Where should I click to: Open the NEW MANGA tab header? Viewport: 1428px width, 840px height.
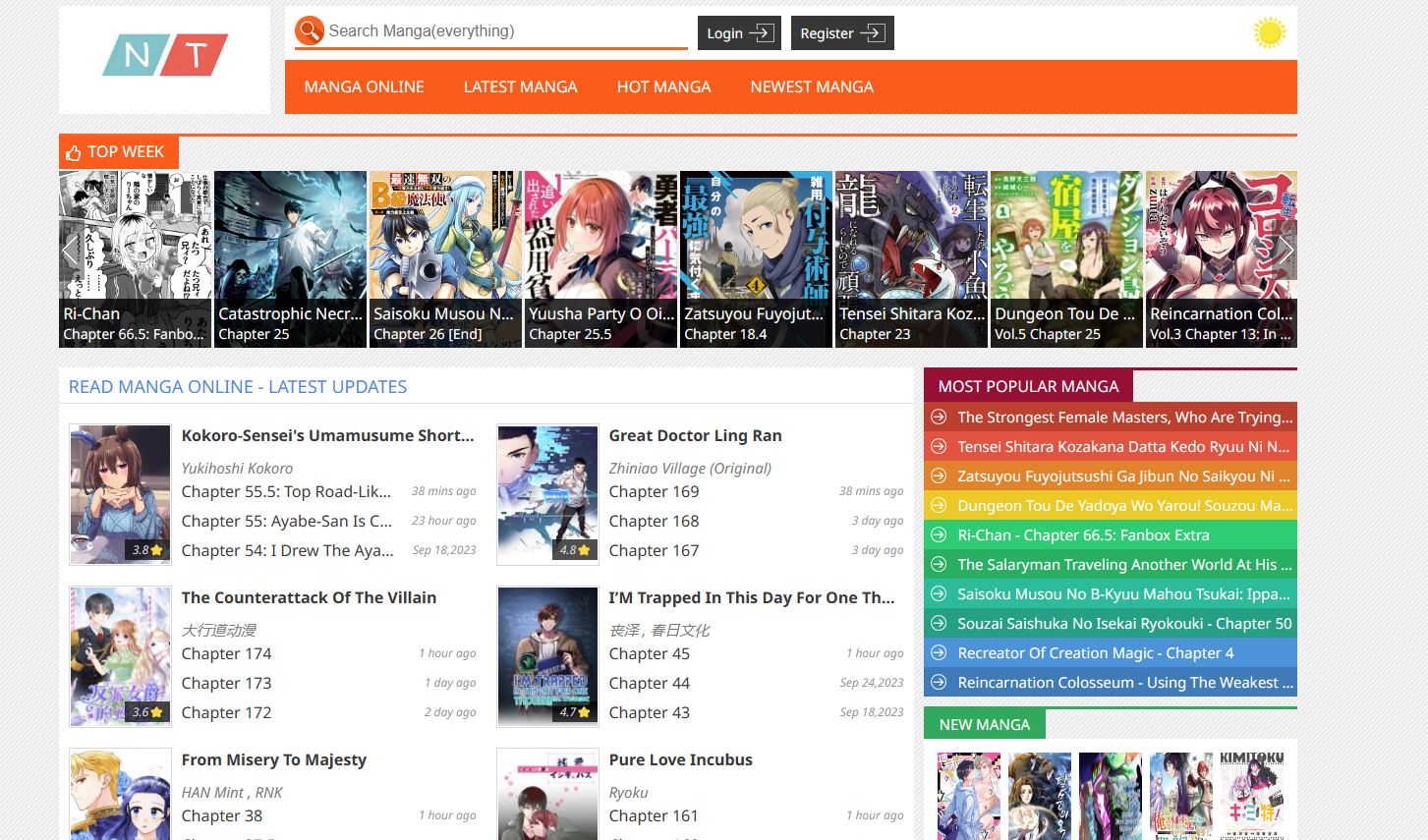point(984,724)
